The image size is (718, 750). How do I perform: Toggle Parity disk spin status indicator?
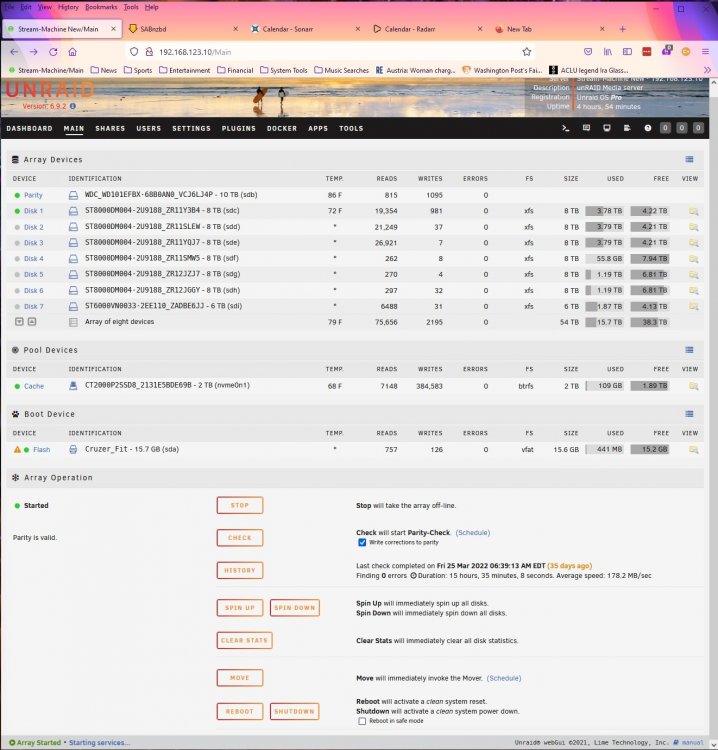[17, 195]
